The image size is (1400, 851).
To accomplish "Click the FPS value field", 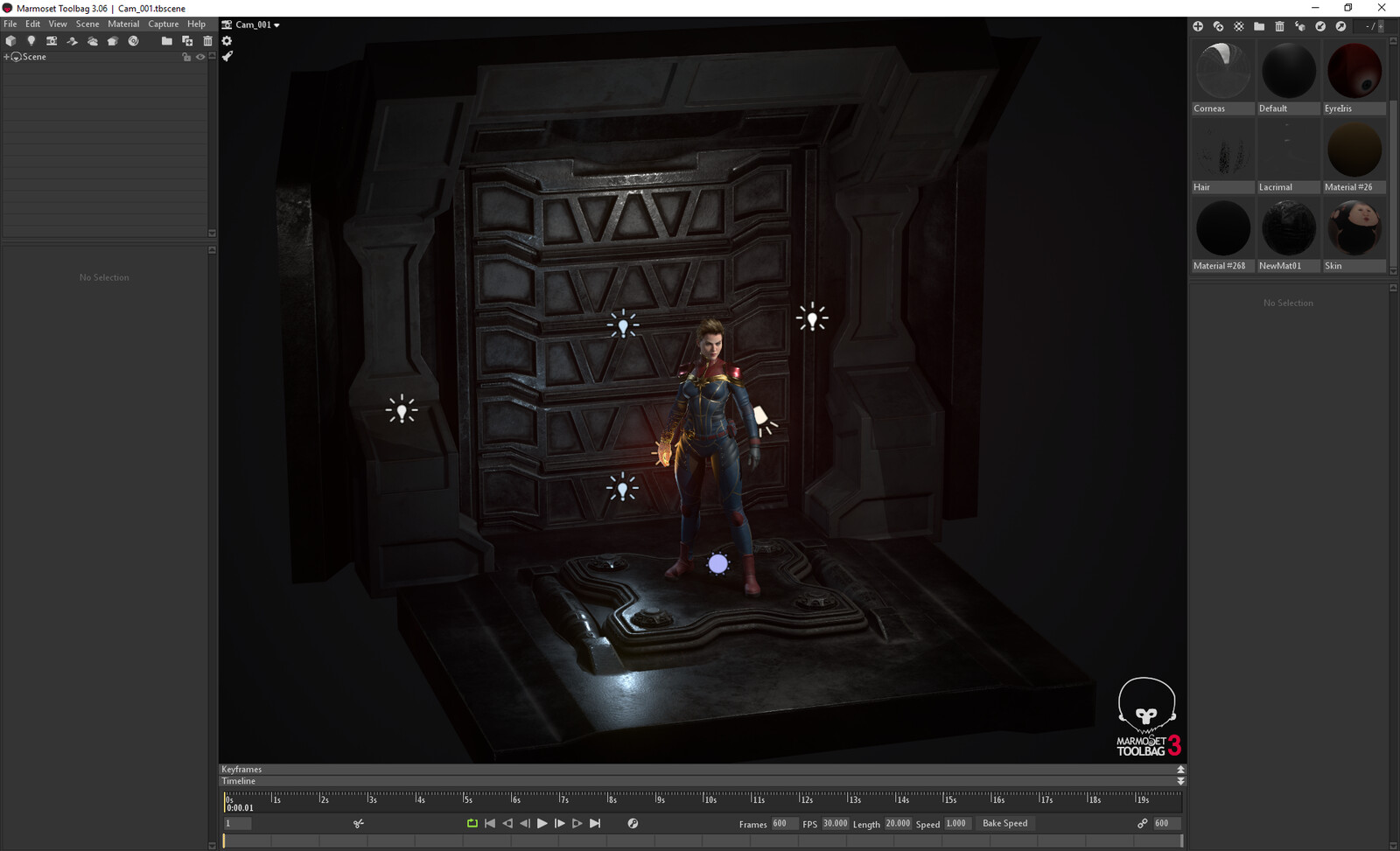I will [x=835, y=823].
